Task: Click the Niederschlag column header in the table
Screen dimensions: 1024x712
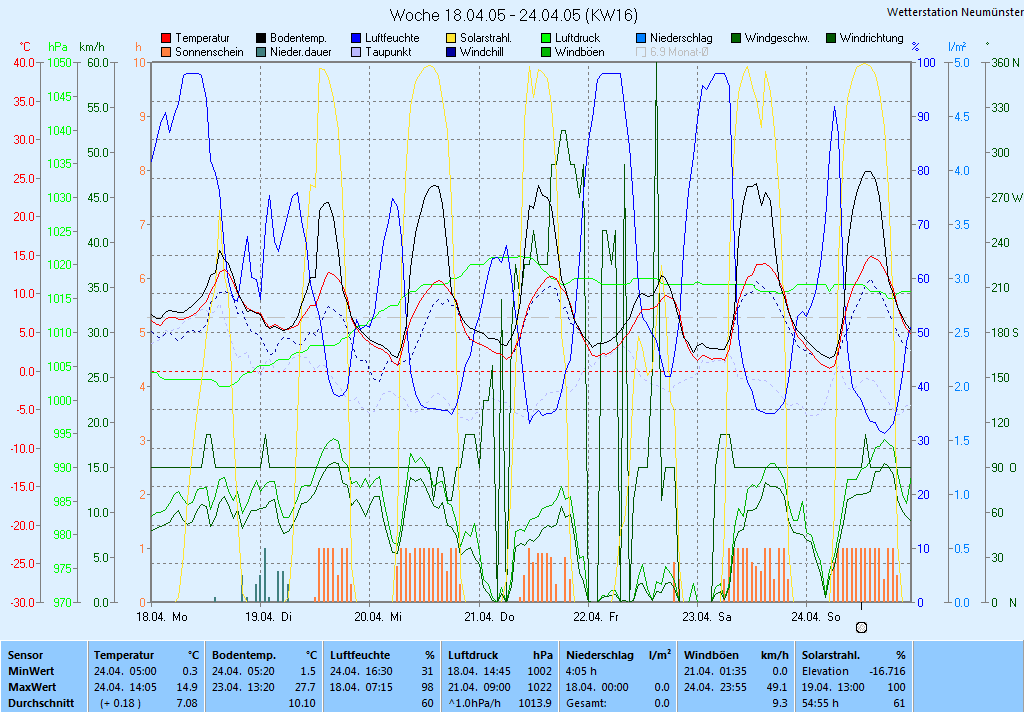Action: click(600, 655)
